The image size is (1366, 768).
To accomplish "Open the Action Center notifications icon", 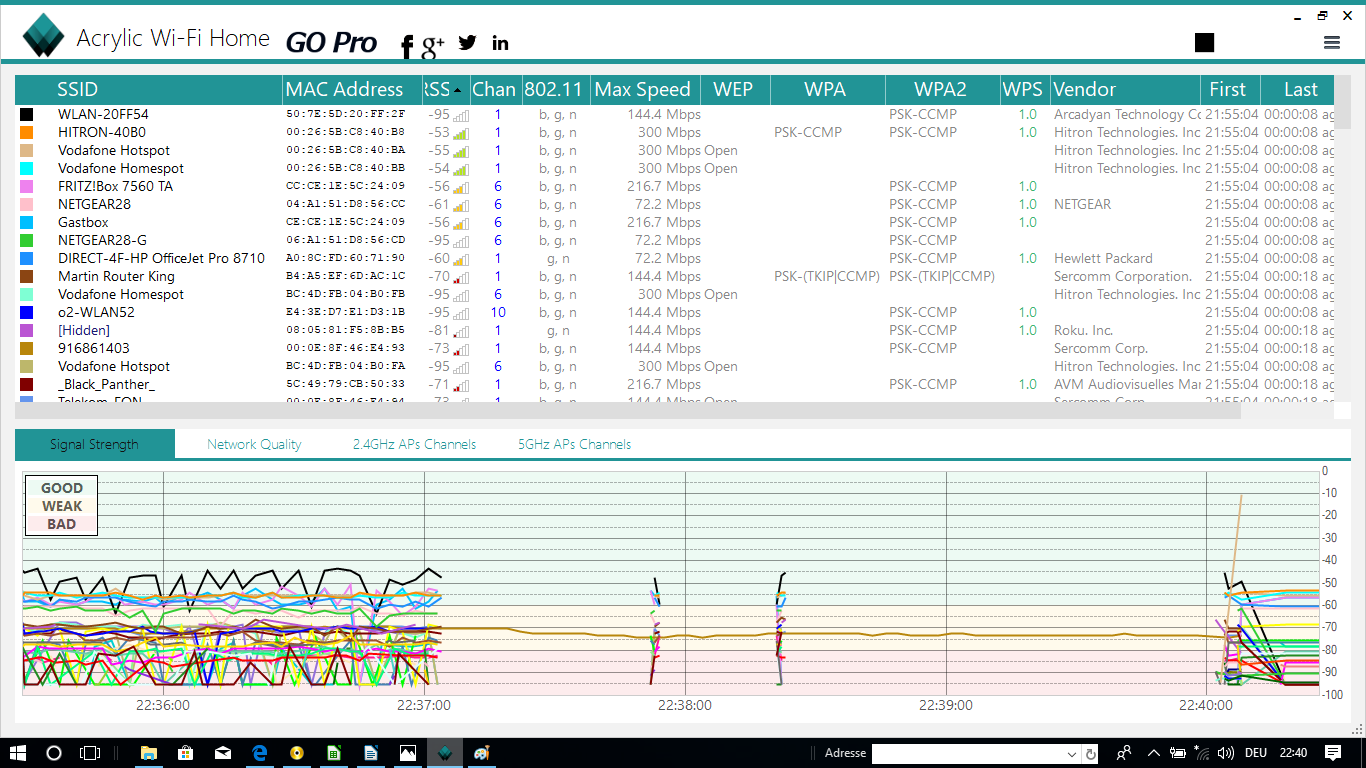I will 1333,753.
